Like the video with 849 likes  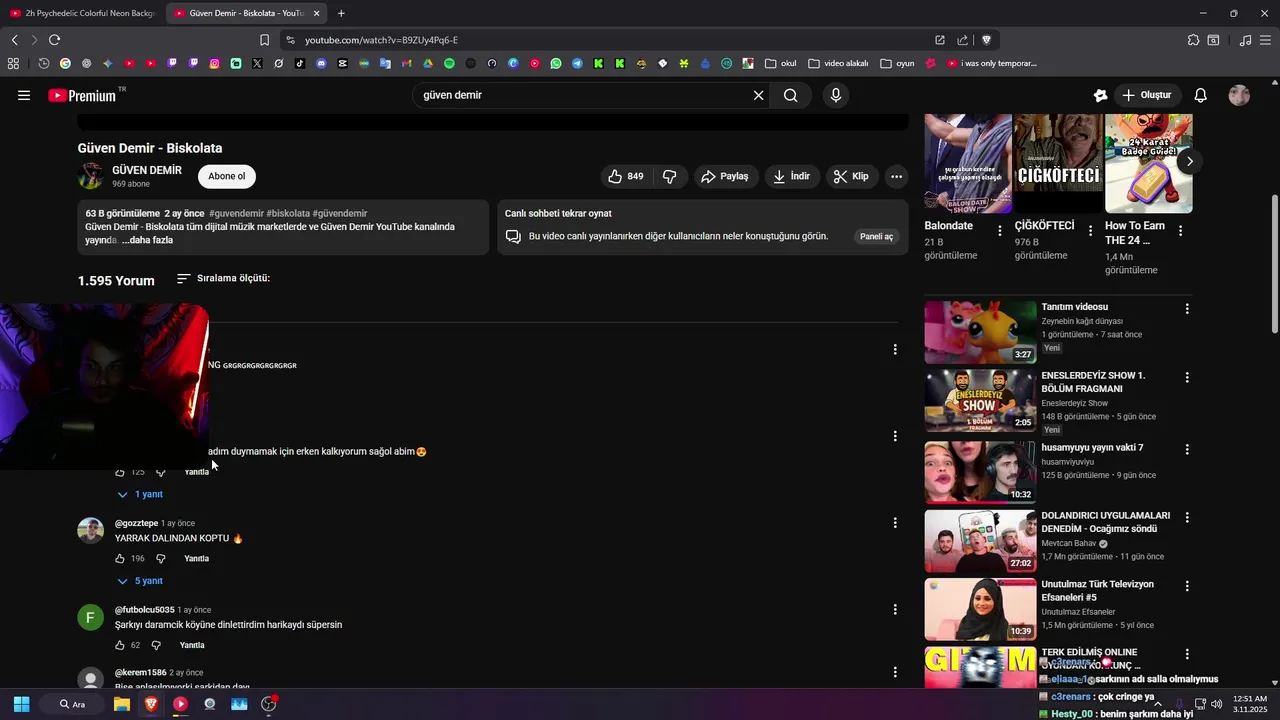627,176
